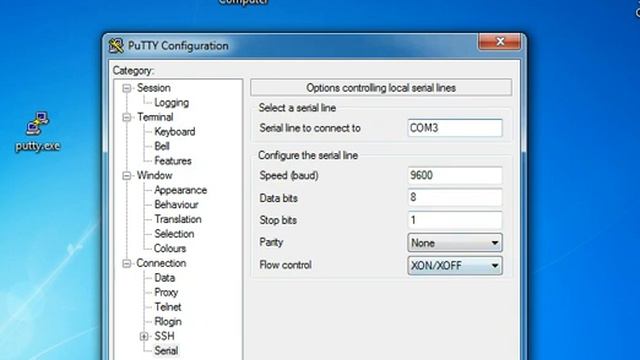Click the Data bits field
The image size is (640, 360).
pyautogui.click(x=455, y=198)
